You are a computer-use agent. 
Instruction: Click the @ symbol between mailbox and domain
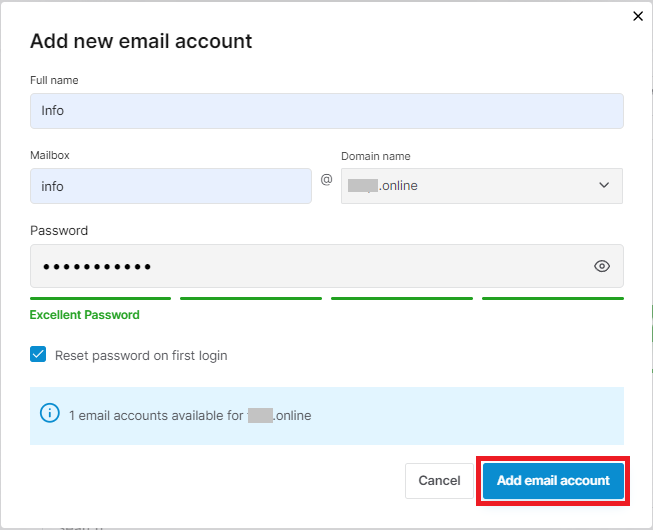coord(326,180)
